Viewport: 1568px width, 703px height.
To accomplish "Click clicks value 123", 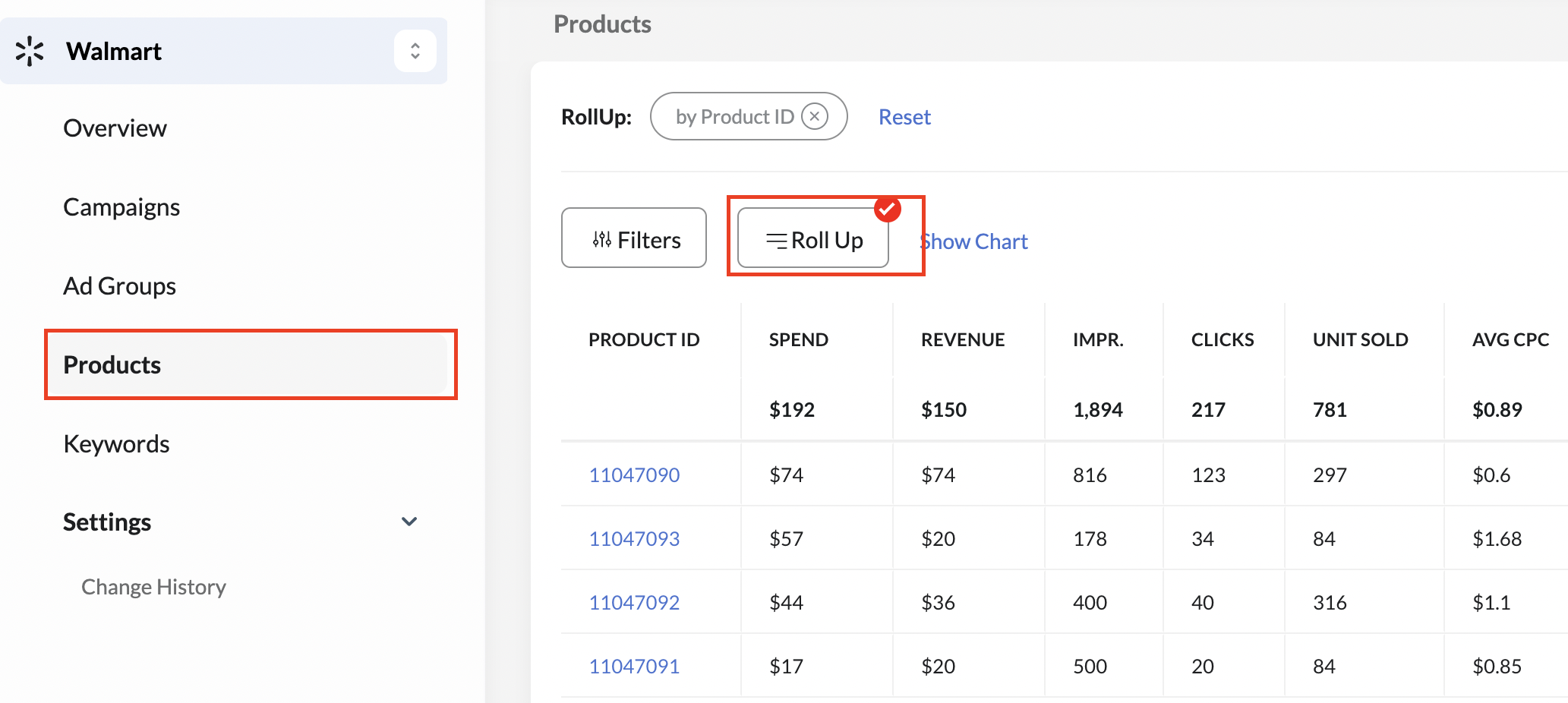I will point(1209,475).
